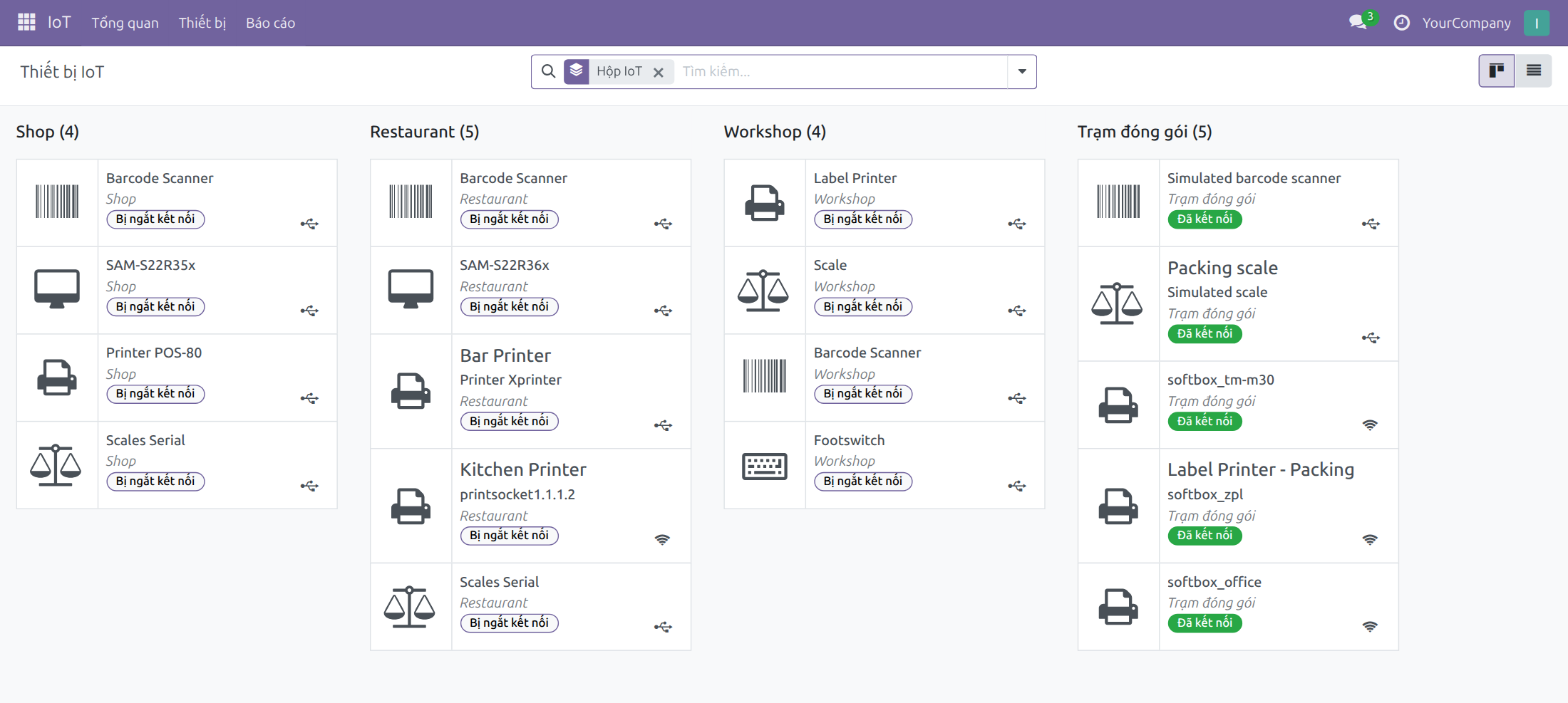Open the YourCompany company switcher
This screenshot has height=703, width=1568.
coord(1466,23)
